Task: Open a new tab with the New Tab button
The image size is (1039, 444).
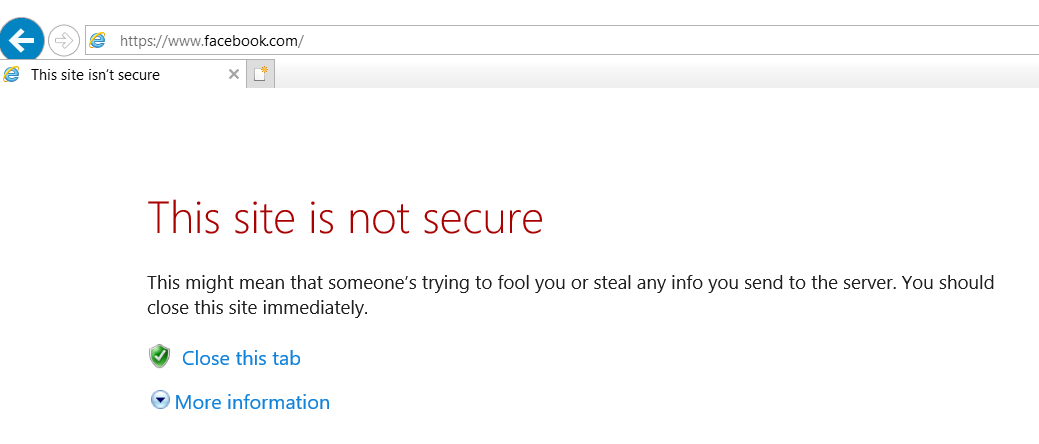Action: (260, 74)
